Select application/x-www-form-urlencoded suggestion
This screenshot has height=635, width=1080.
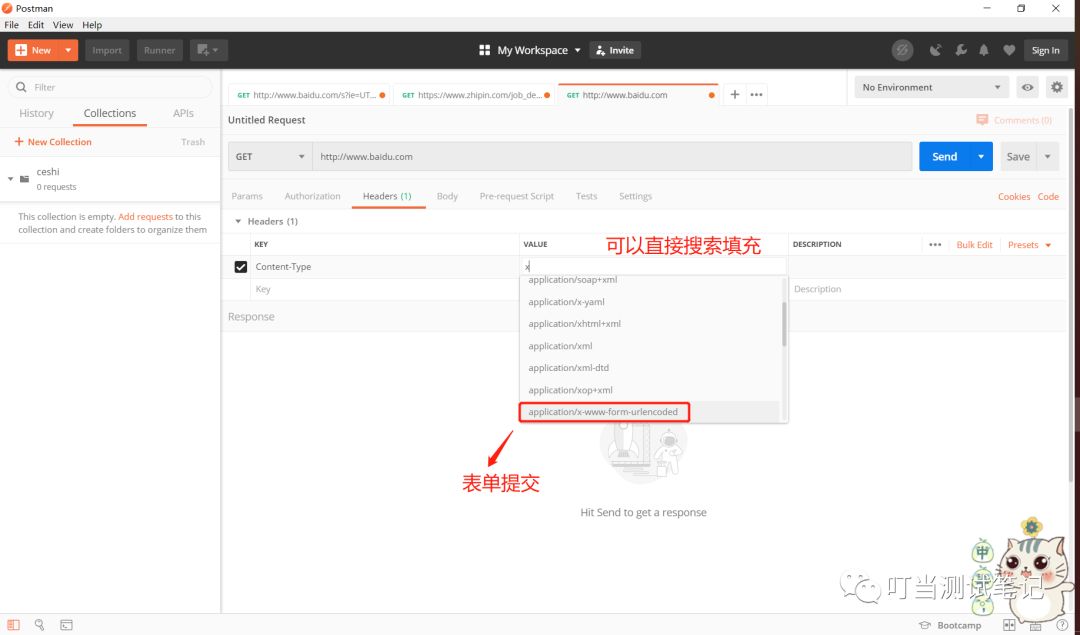click(x=604, y=412)
